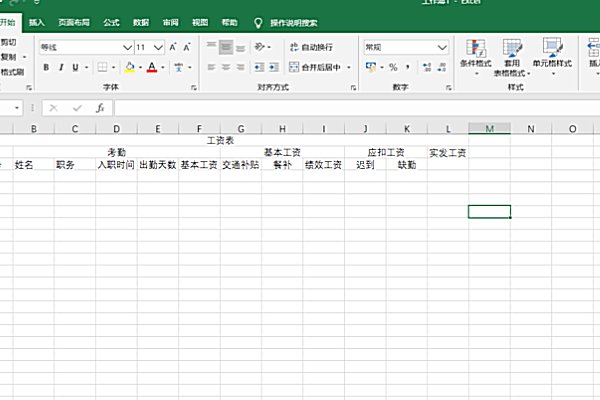Click 剪切 cut button
The image size is (600, 400).
coord(8,42)
